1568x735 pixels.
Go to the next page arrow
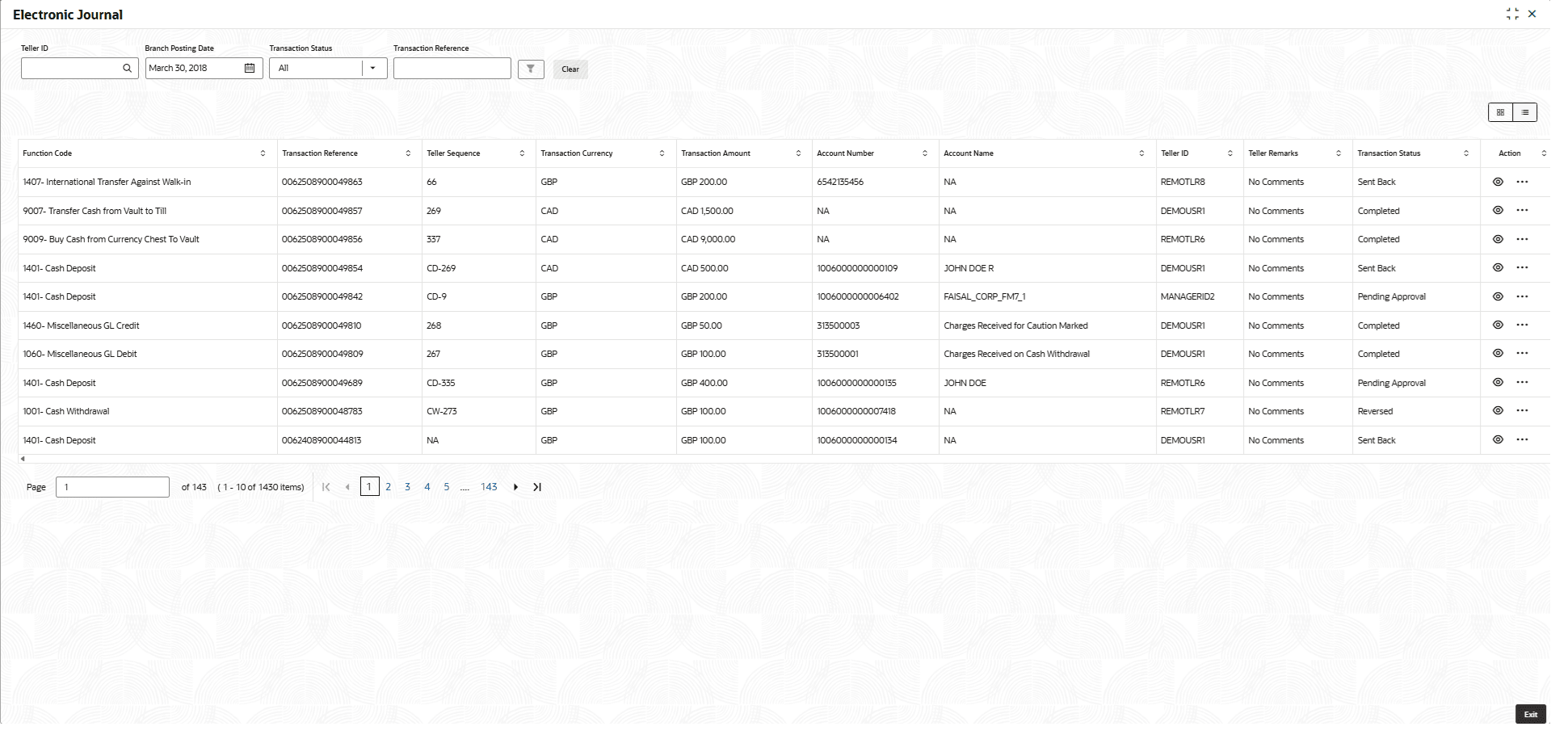coord(515,488)
